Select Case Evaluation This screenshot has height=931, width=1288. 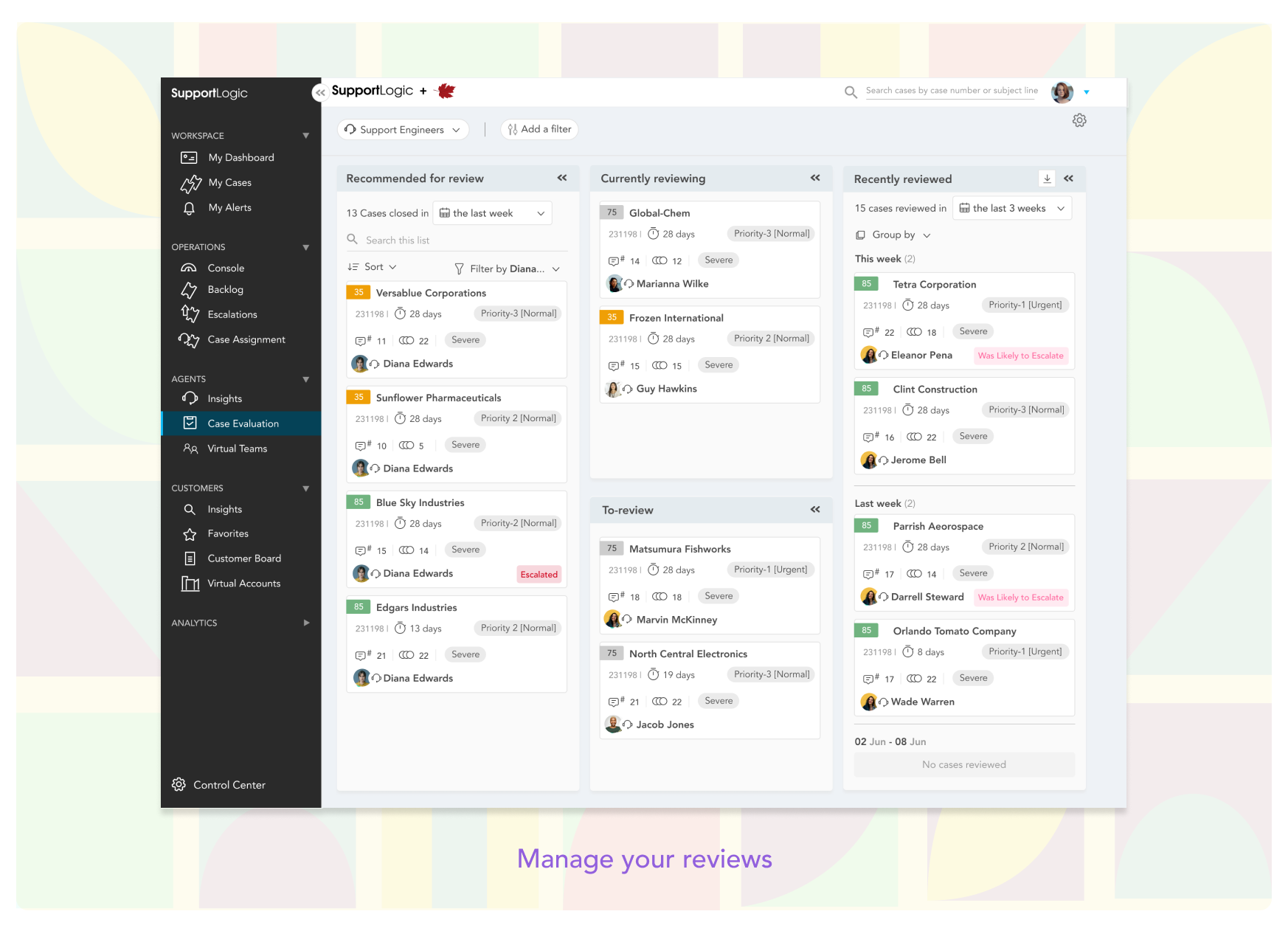tap(240, 423)
